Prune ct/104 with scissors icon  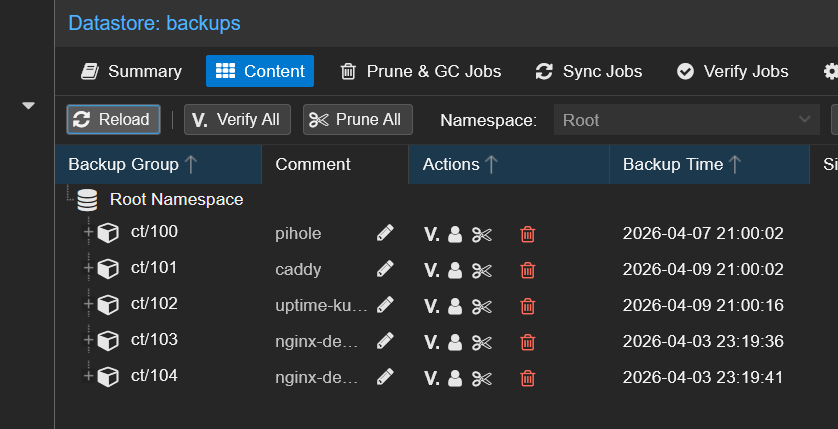482,379
